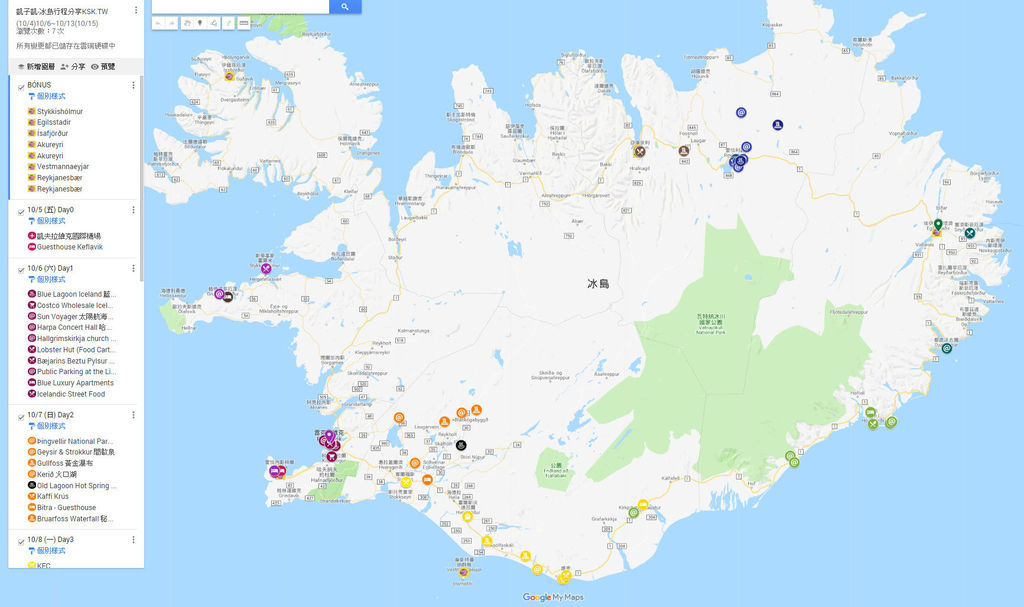Select the add directions tool

229,23
